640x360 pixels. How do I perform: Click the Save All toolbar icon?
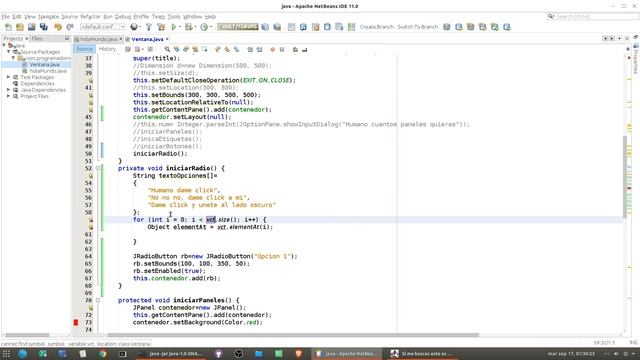(43, 27)
